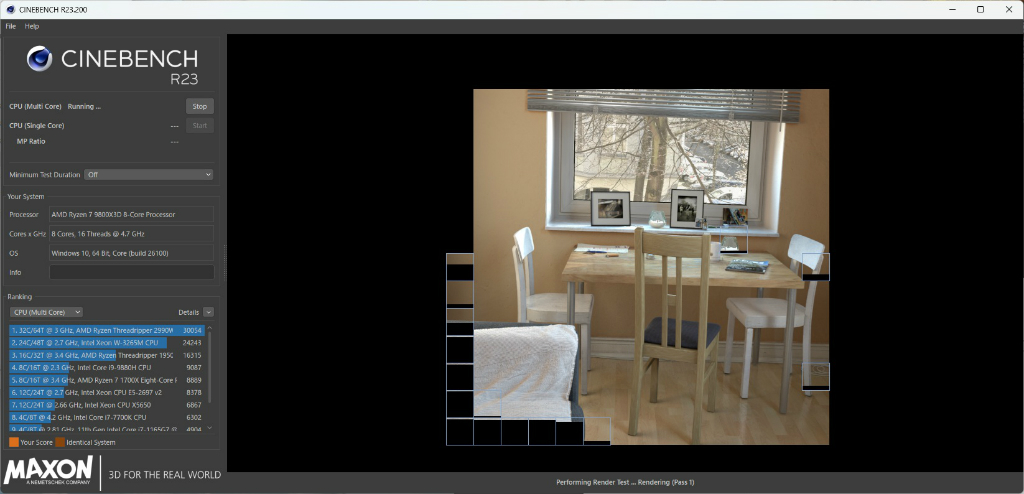Click the ranking list scrollbar thumb
The width and height of the screenshot is (1024, 494).
[210, 367]
